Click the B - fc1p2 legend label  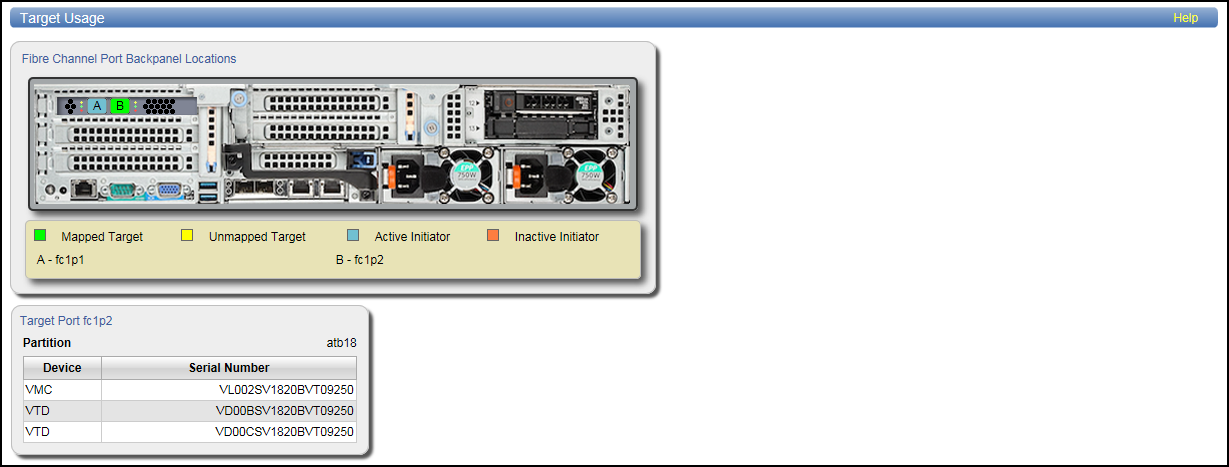click(x=359, y=260)
